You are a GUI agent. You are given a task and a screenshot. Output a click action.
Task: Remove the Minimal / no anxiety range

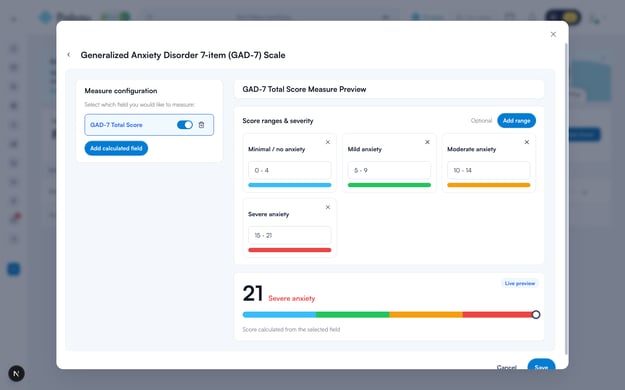328,142
